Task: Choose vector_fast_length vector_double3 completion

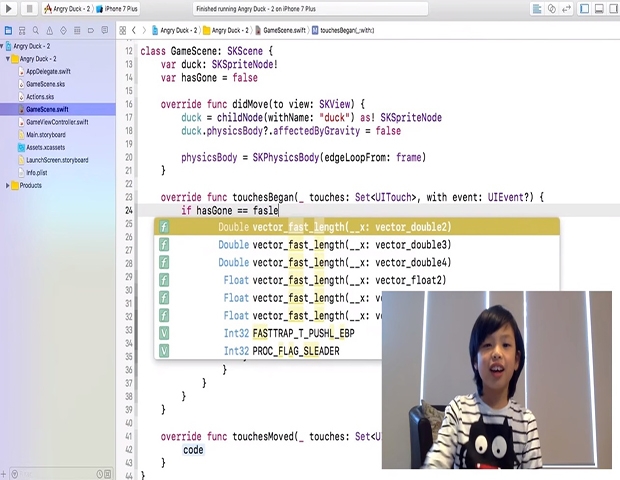Action: coord(357,245)
